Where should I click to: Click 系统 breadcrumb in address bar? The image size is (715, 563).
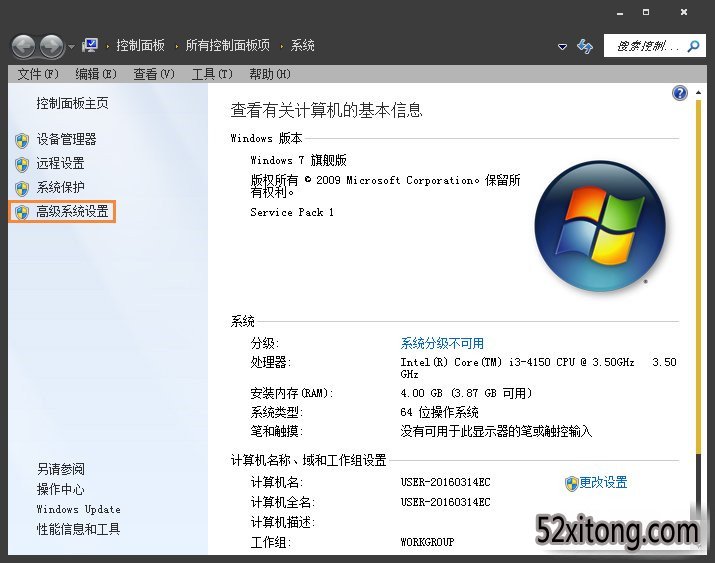click(303, 45)
